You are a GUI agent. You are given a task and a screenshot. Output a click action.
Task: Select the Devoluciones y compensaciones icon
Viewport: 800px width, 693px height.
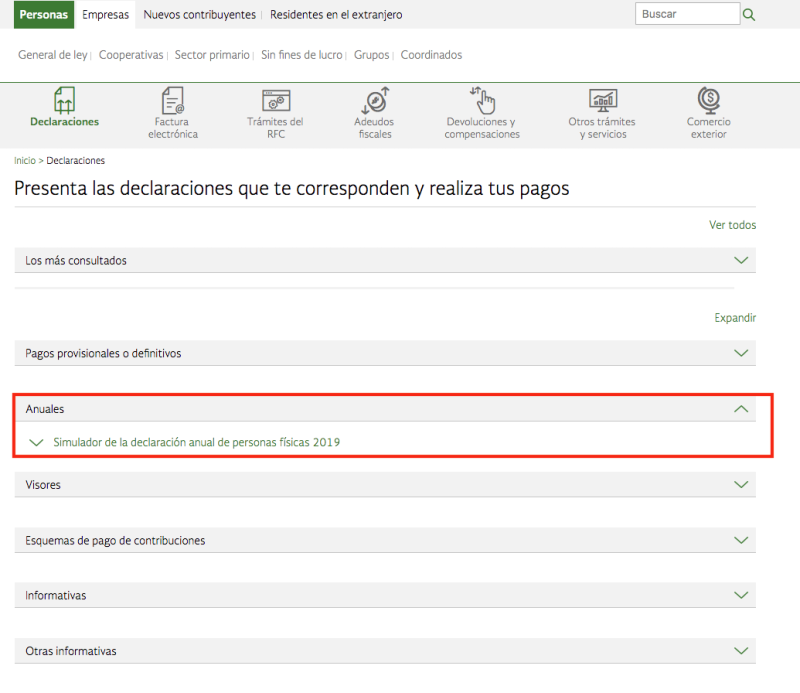(482, 100)
